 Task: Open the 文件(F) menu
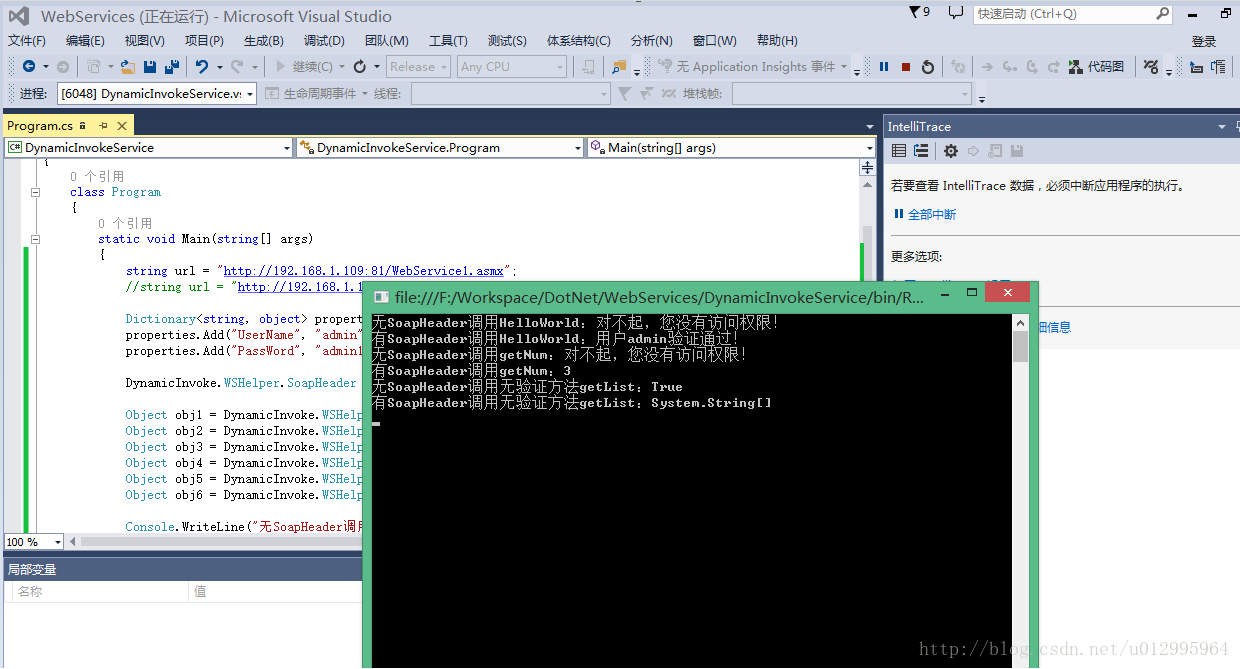click(27, 40)
